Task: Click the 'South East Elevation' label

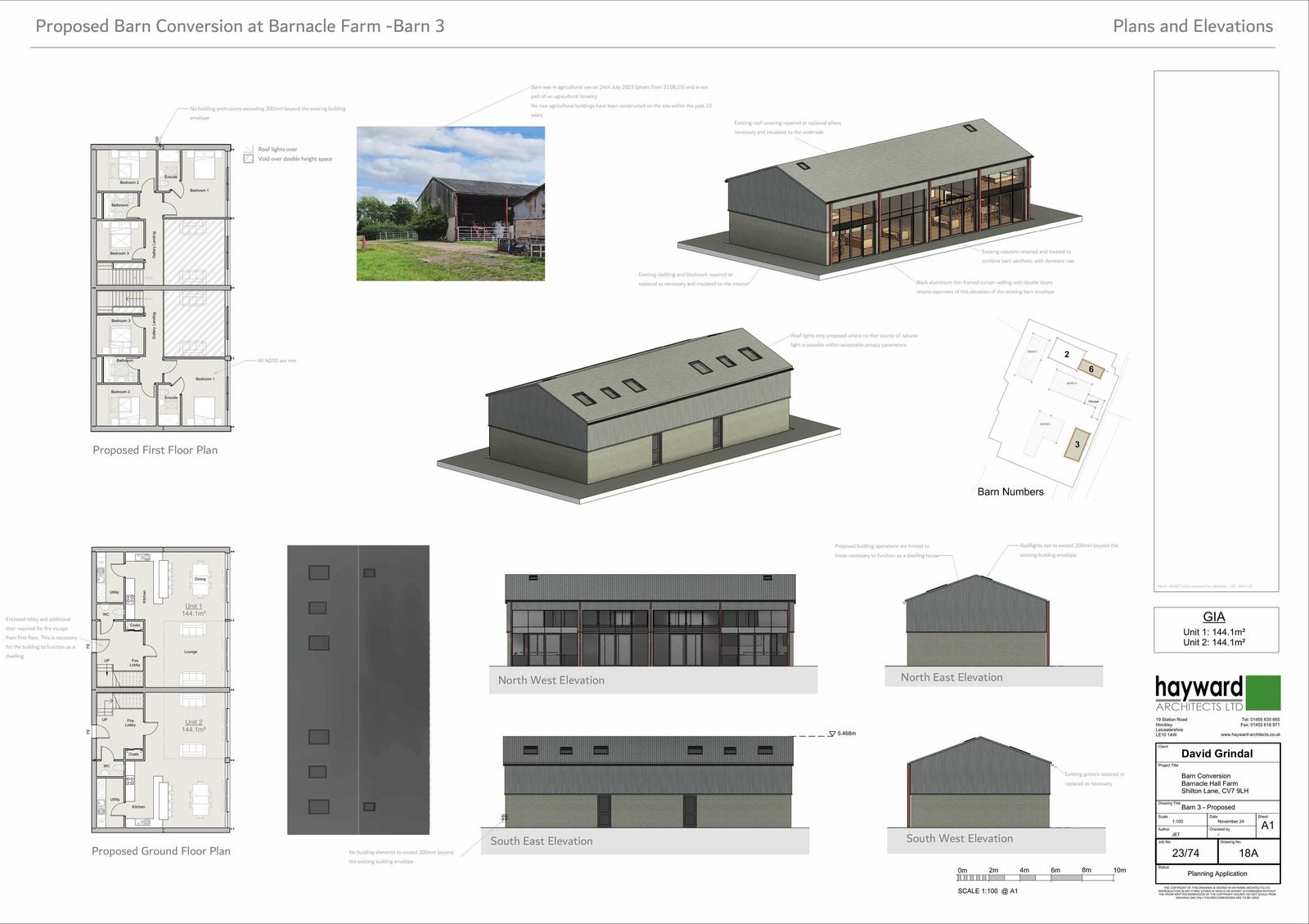Action: [542, 841]
